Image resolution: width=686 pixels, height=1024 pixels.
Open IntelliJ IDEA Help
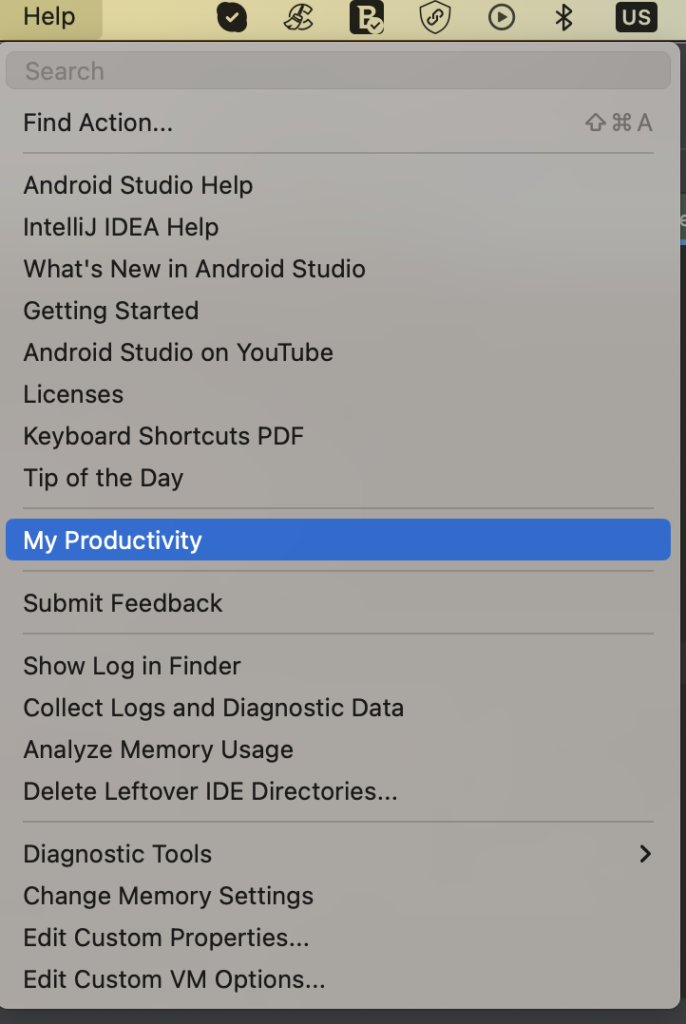coord(120,227)
